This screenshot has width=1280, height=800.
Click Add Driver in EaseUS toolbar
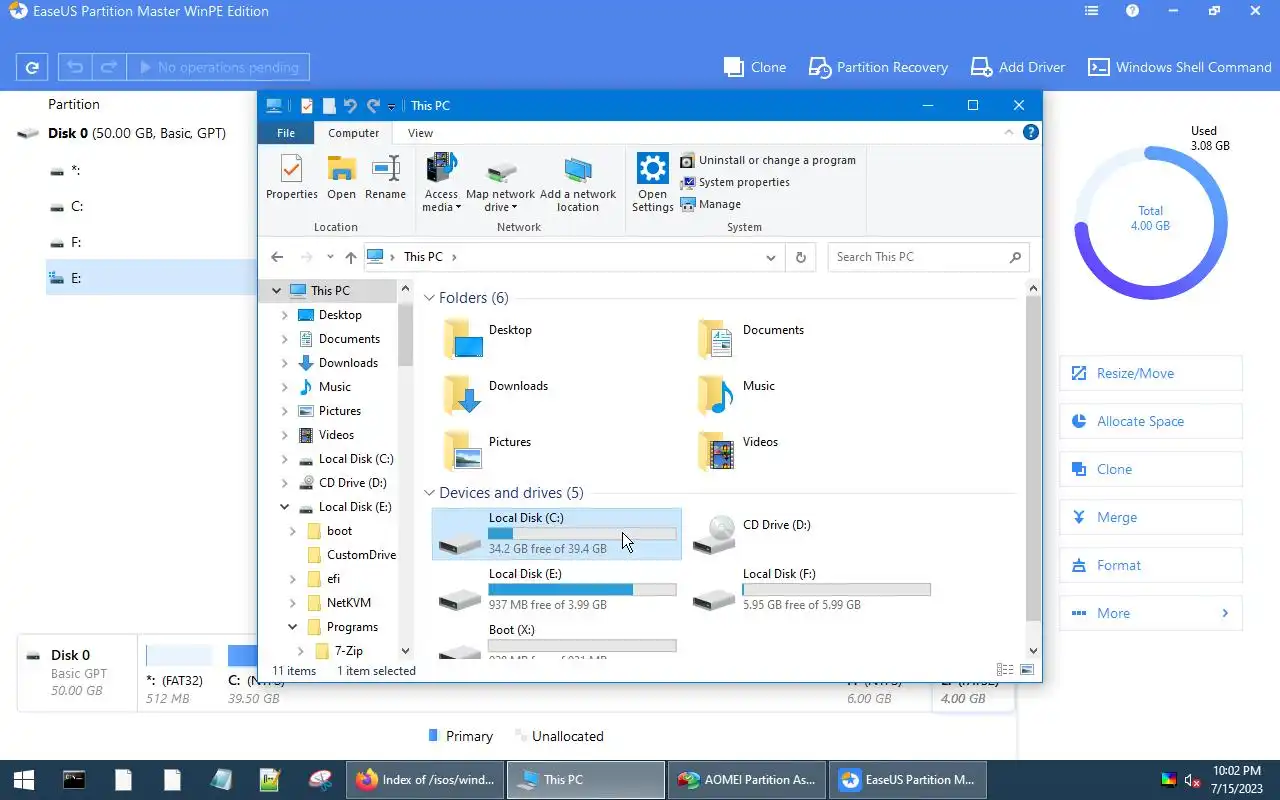pos(1018,67)
